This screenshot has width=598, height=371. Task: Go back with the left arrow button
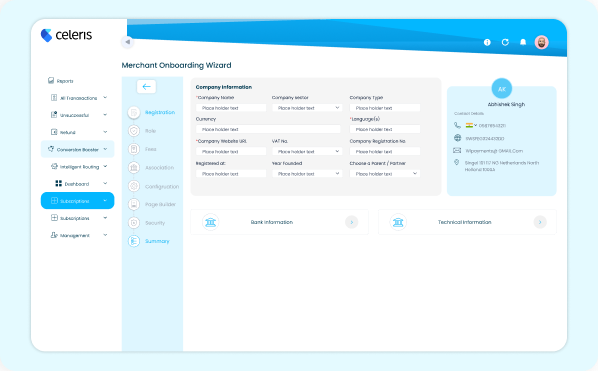tap(146, 87)
